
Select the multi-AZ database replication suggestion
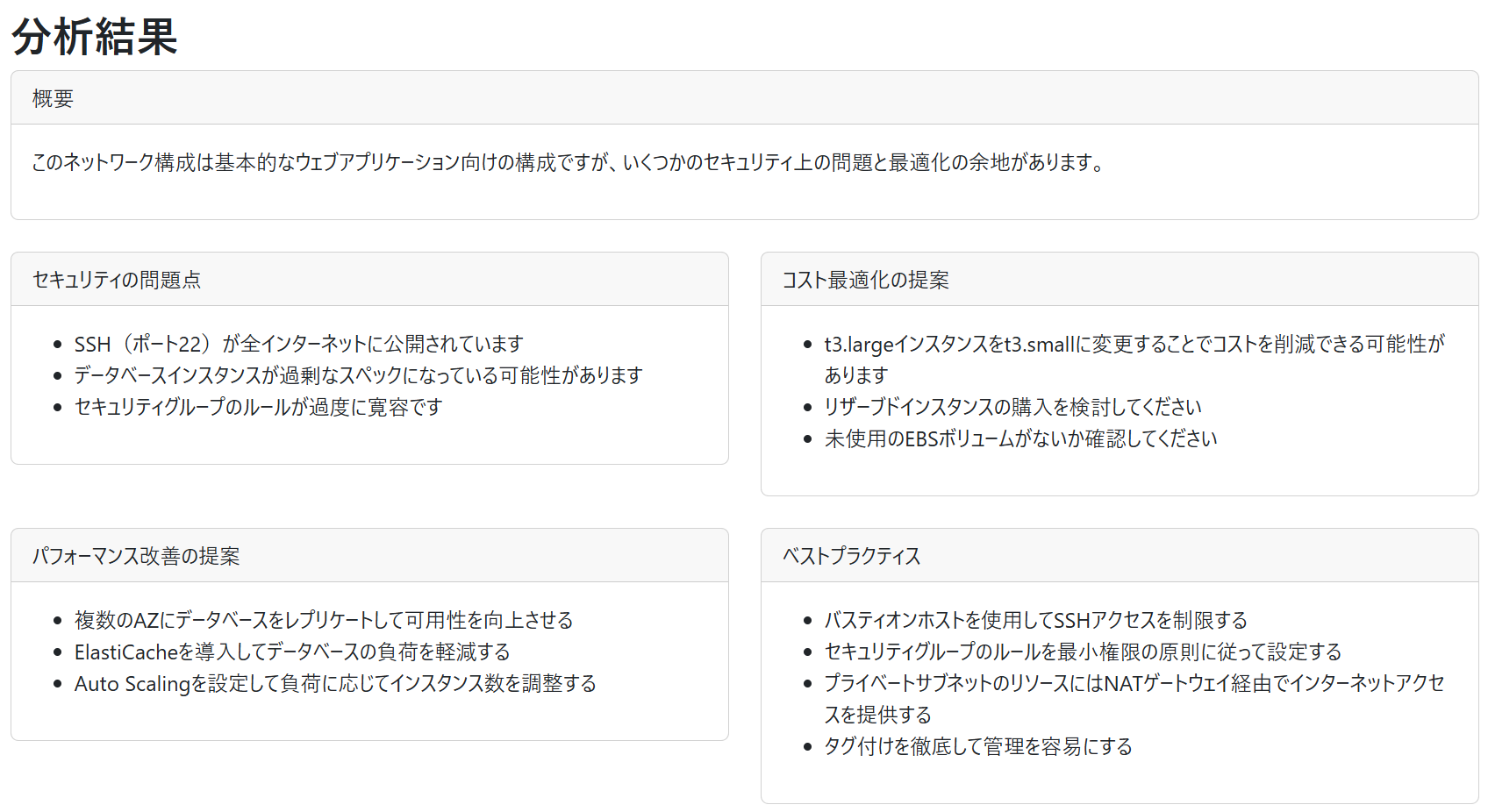[324, 620]
